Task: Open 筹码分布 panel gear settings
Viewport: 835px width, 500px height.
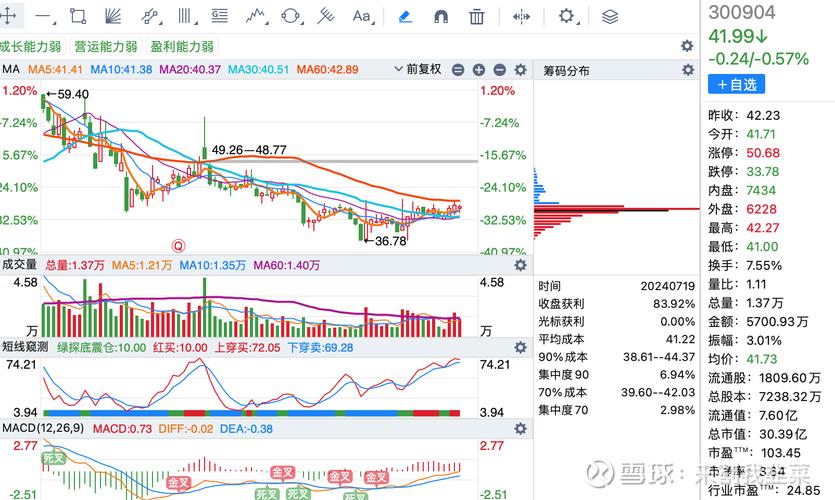Action: tap(688, 70)
